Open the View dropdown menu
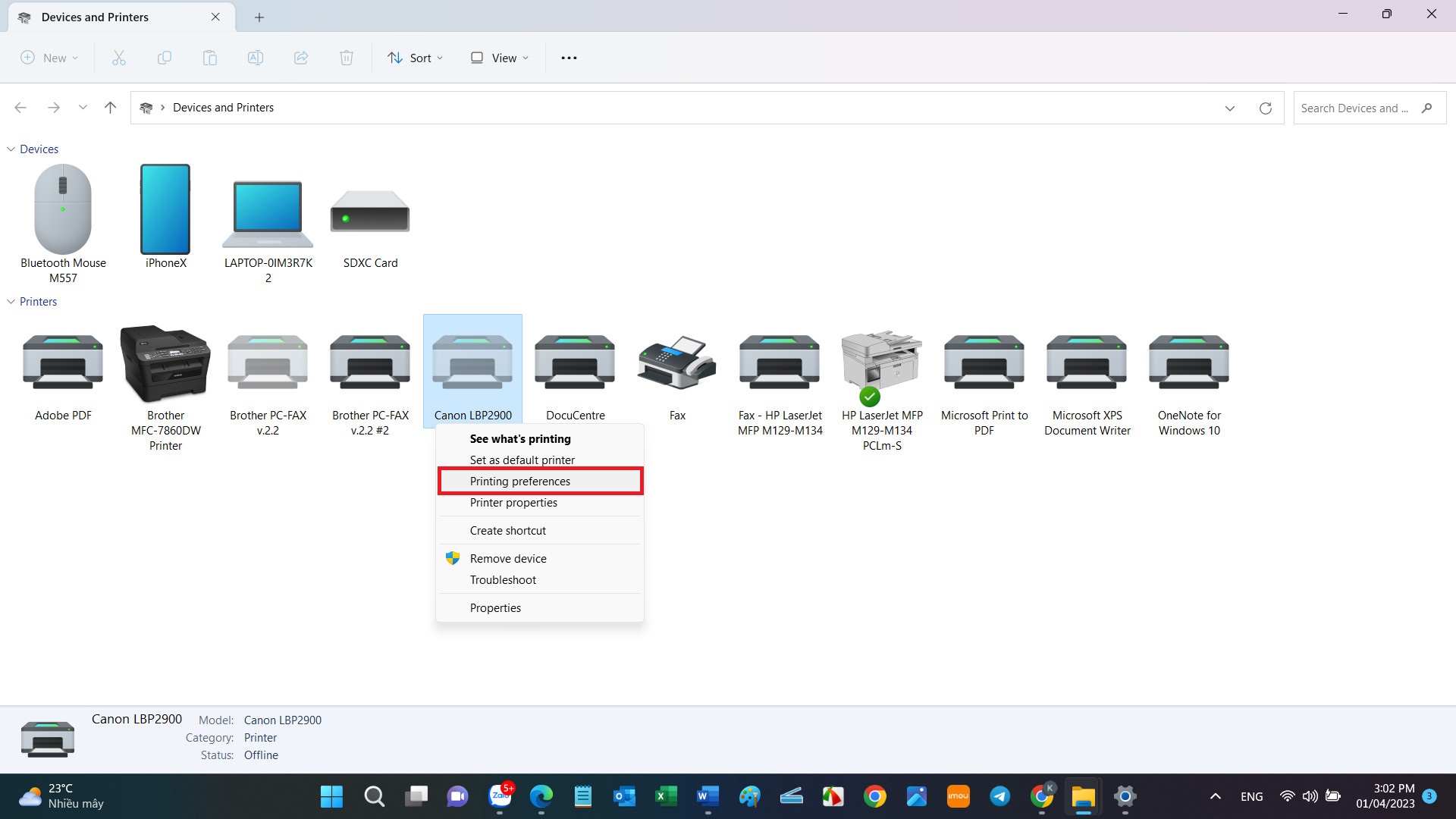This screenshot has width=1456, height=819. [x=499, y=58]
